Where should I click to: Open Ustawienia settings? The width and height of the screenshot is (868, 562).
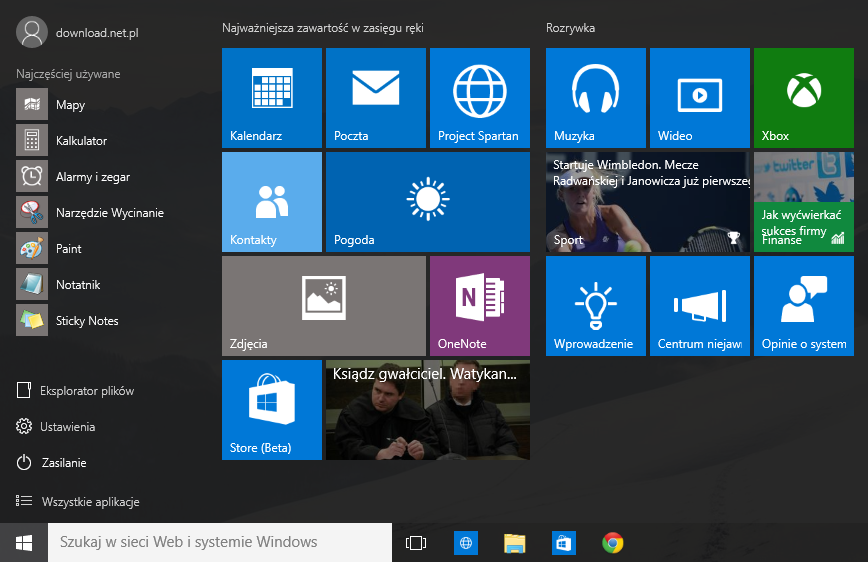pyautogui.click(x=55, y=426)
